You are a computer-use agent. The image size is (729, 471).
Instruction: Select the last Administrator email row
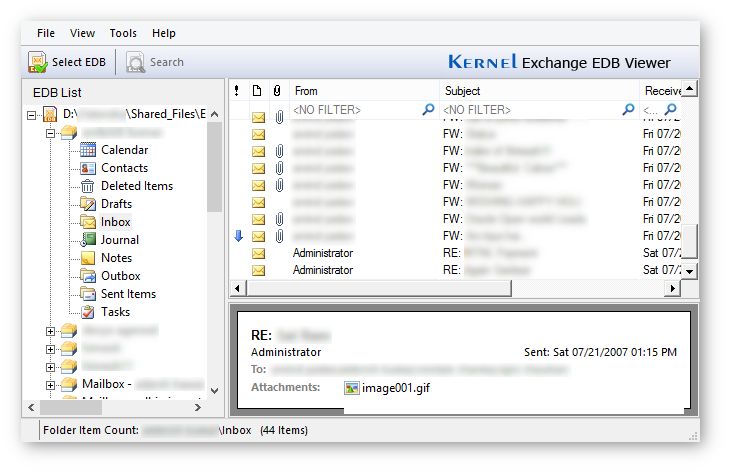(456, 270)
